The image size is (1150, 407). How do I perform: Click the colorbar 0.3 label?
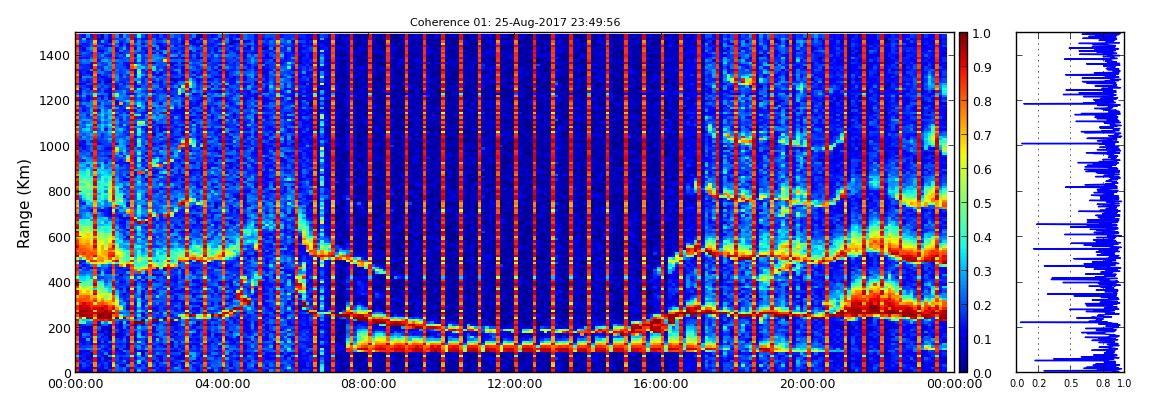point(983,271)
